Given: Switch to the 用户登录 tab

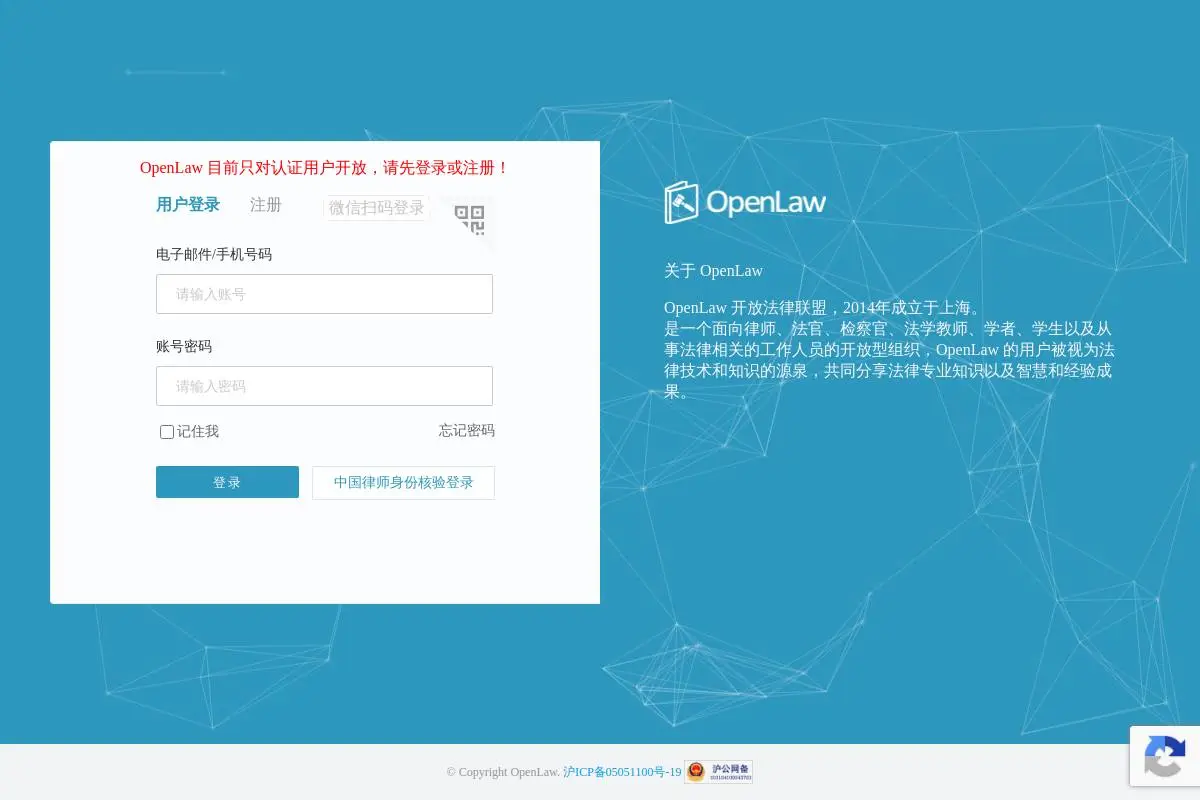Looking at the screenshot, I should 188,205.
